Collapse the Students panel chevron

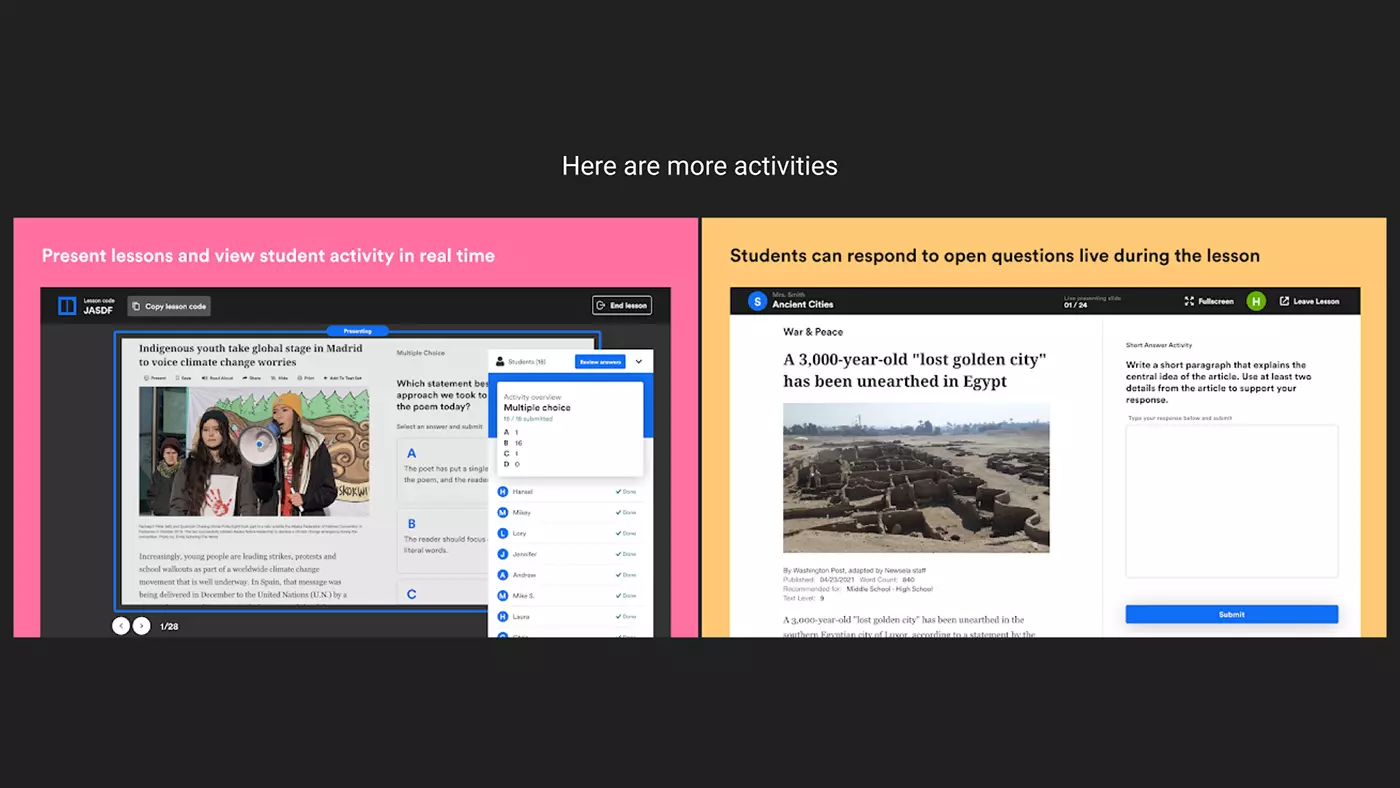[639, 362]
